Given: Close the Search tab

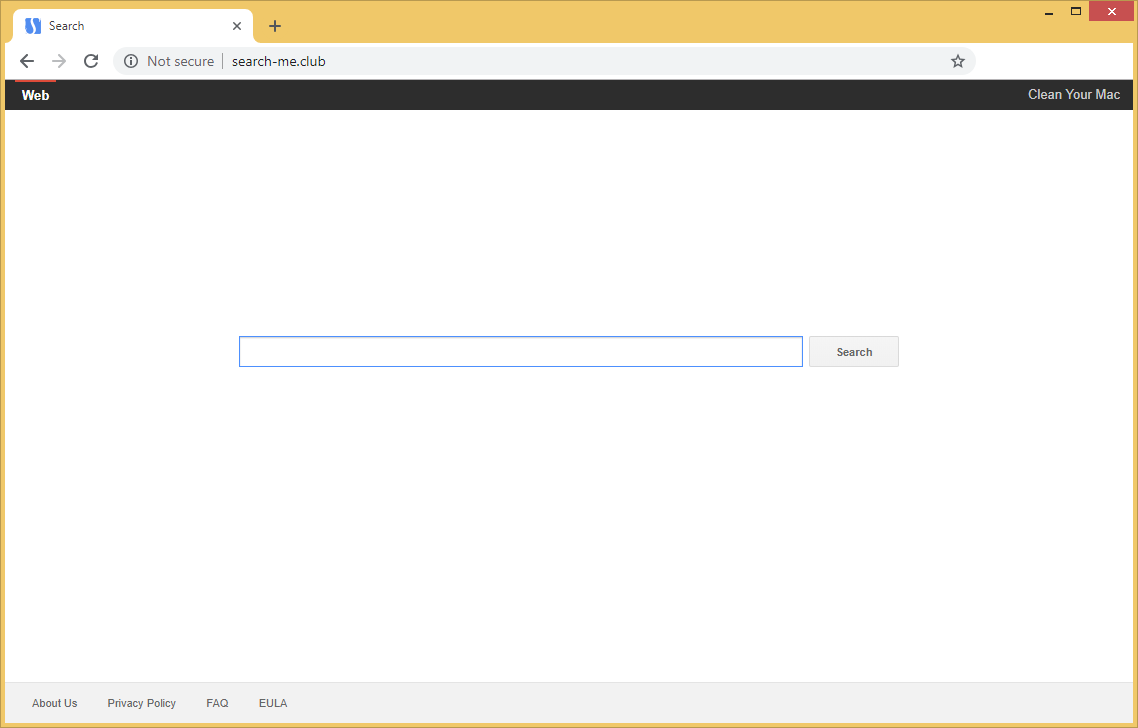Looking at the screenshot, I should coord(237,26).
